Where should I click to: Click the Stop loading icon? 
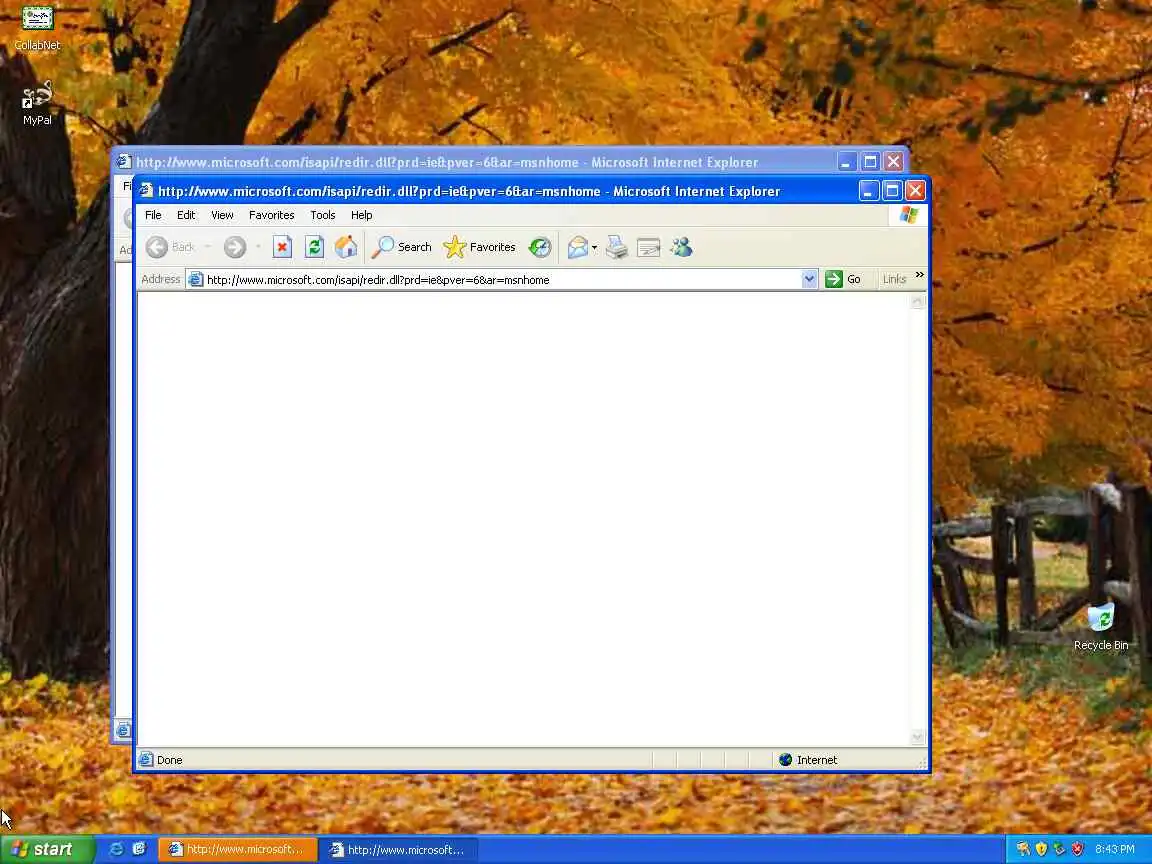coord(282,247)
